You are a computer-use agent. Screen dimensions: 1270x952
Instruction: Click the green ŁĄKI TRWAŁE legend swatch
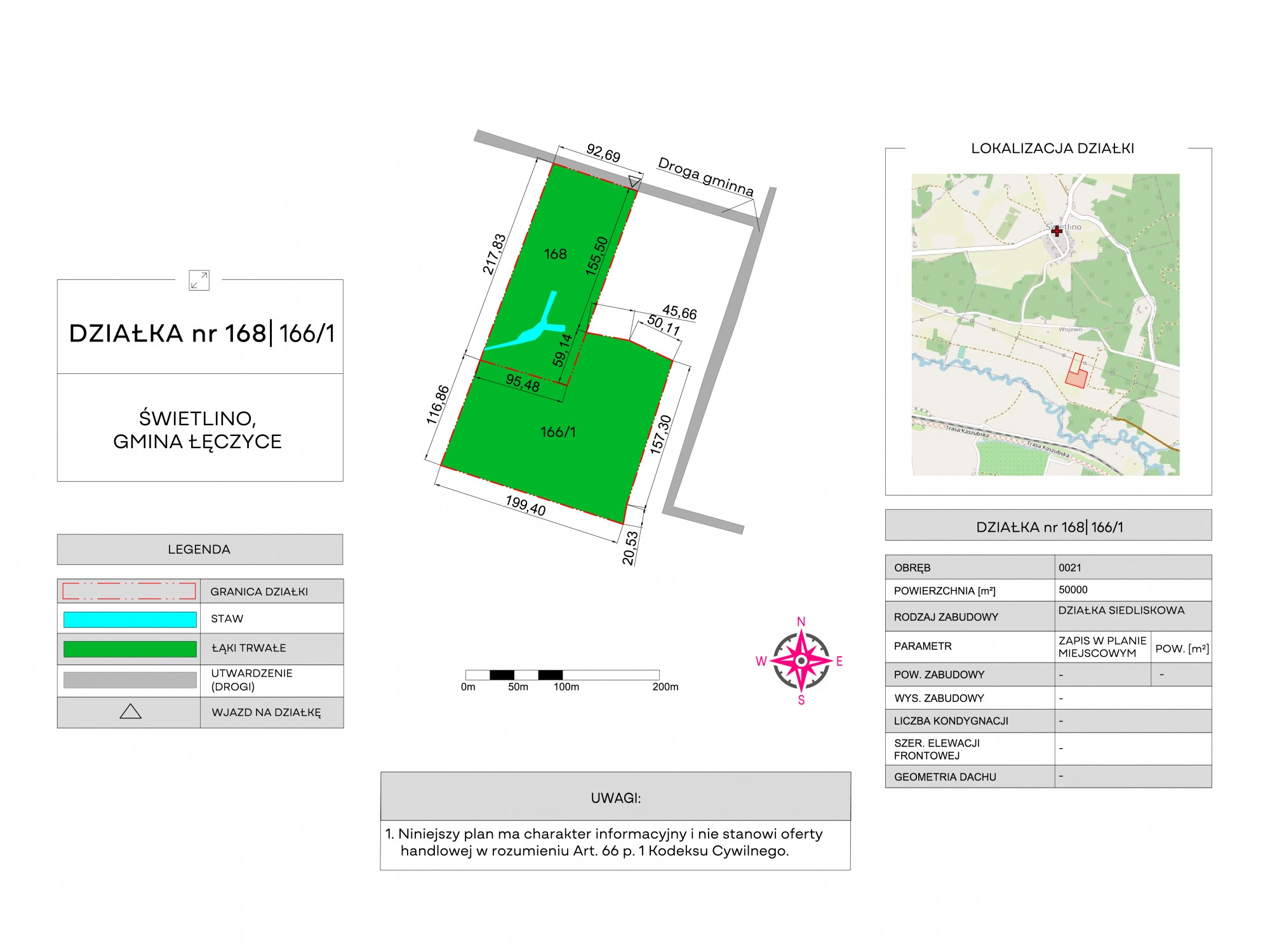pyautogui.click(x=130, y=649)
